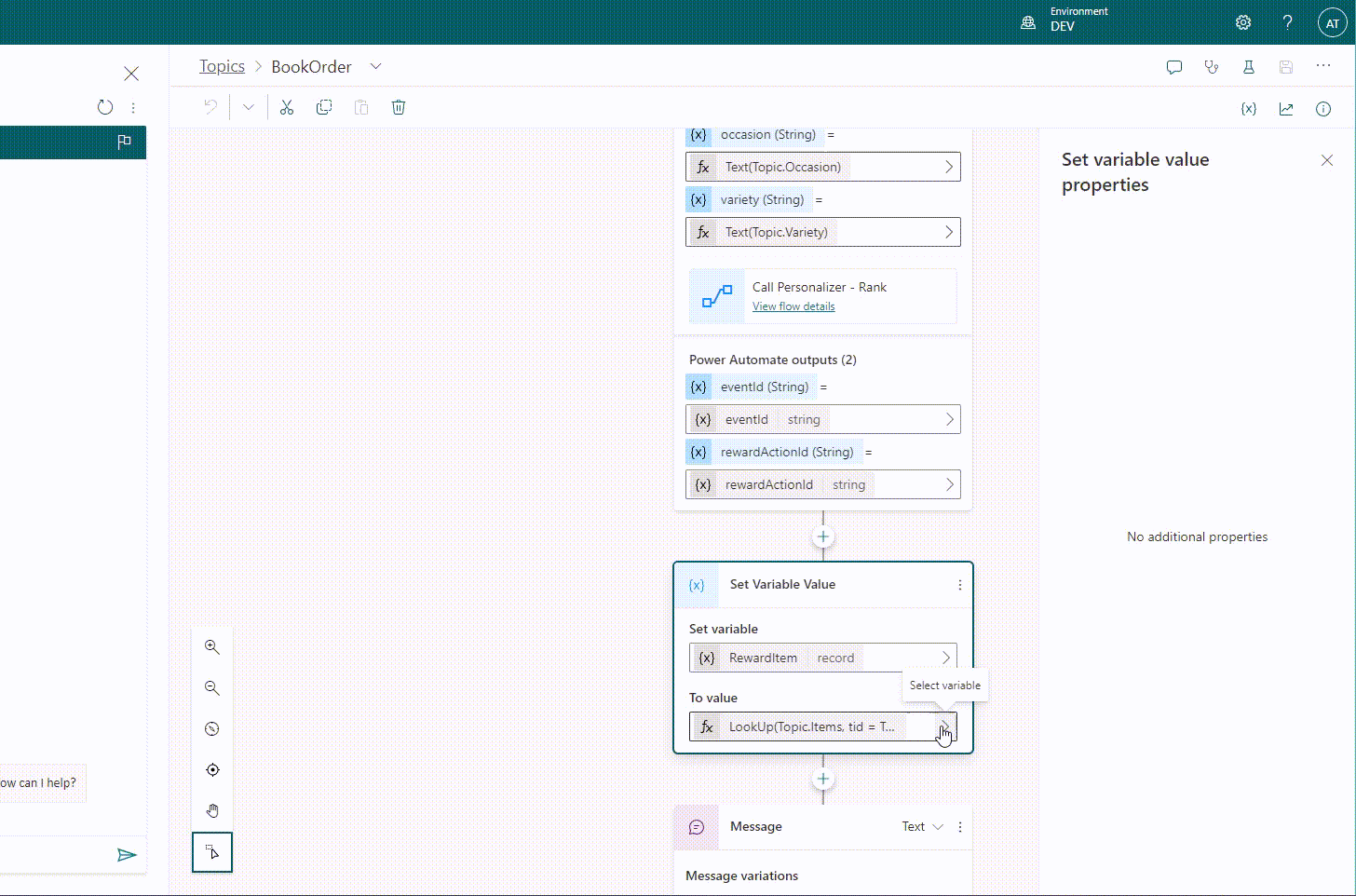Viewport: 1356px width, 896px height.
Task: Open the Set Variable Value node options menu
Action: [960, 585]
